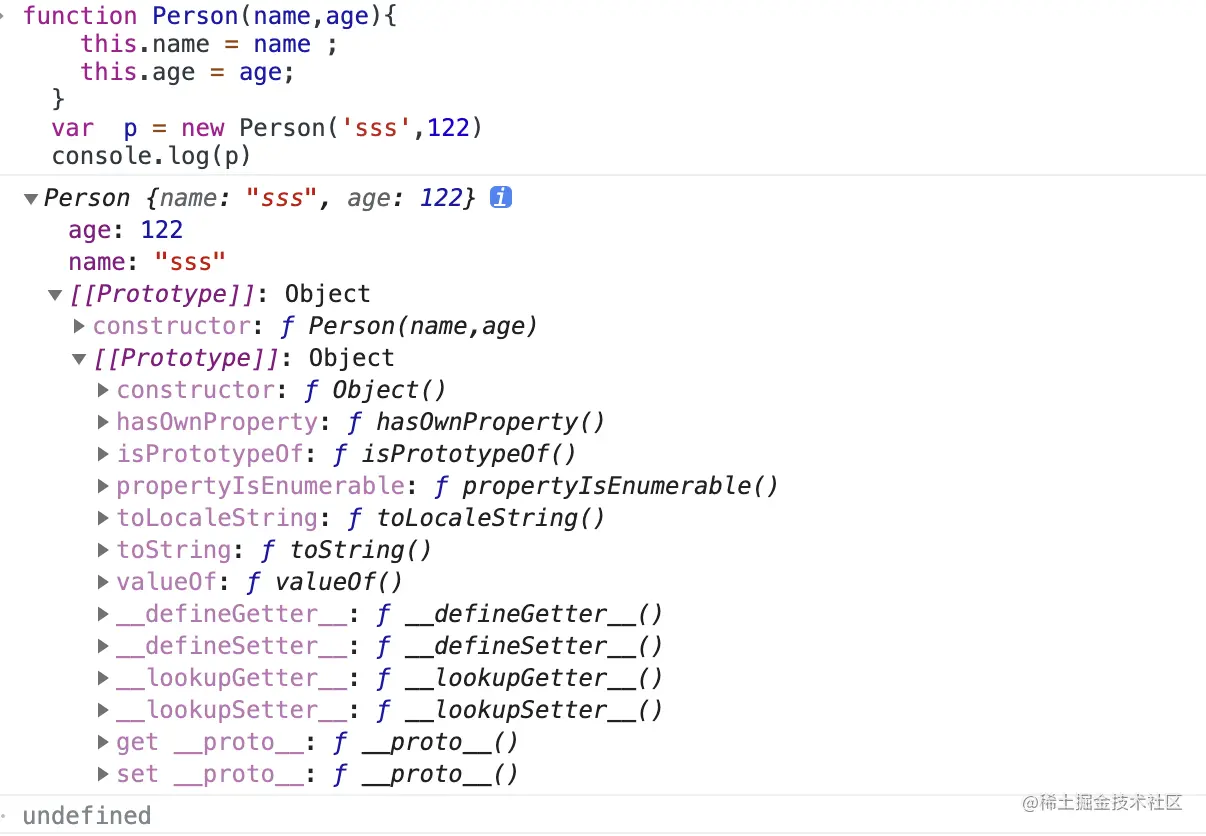Select the name: "sss" property row

[147, 262]
